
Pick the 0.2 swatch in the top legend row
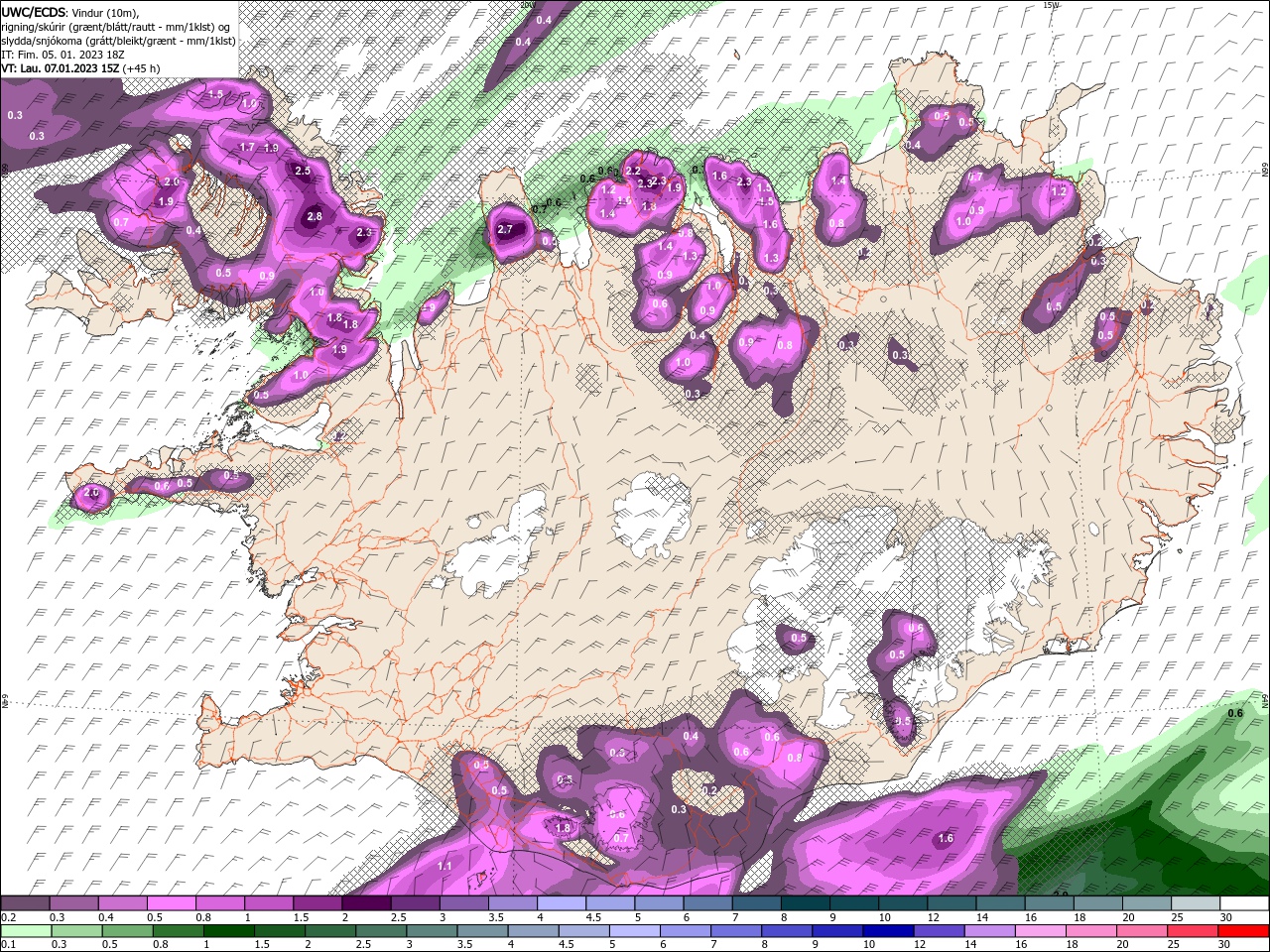[x=25, y=903]
